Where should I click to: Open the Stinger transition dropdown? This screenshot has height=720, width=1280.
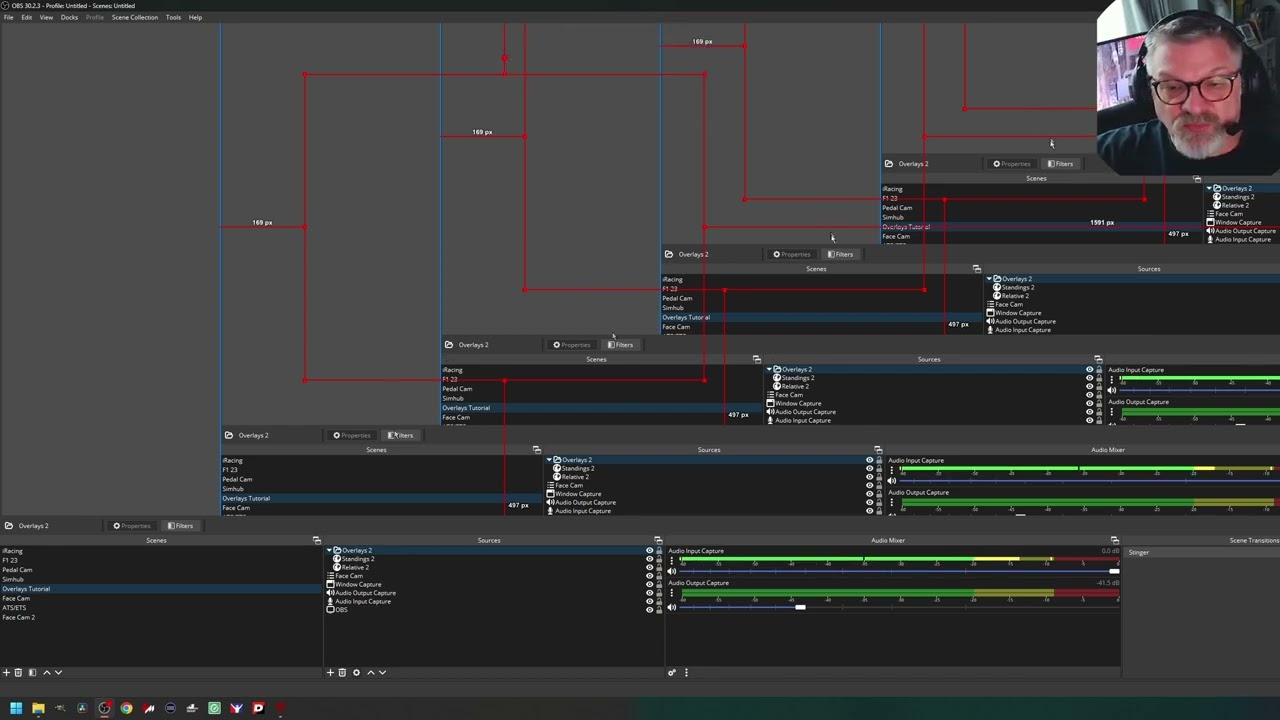point(1202,553)
